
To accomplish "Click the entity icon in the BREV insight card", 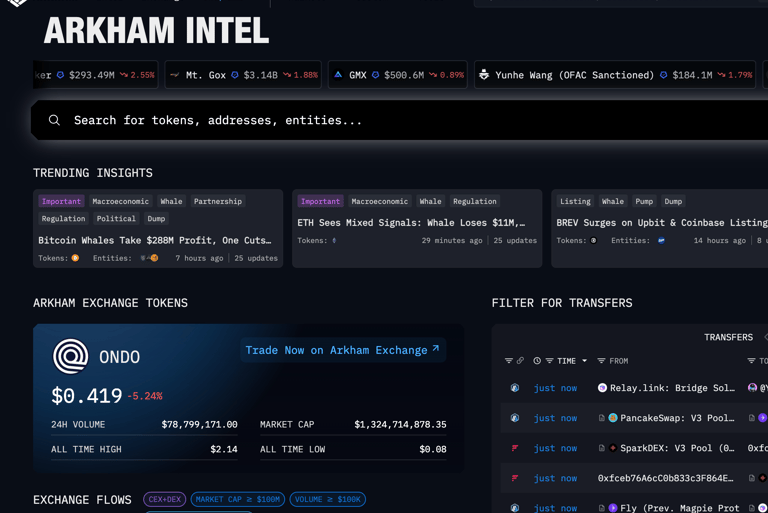I will pyautogui.click(x=661, y=240).
